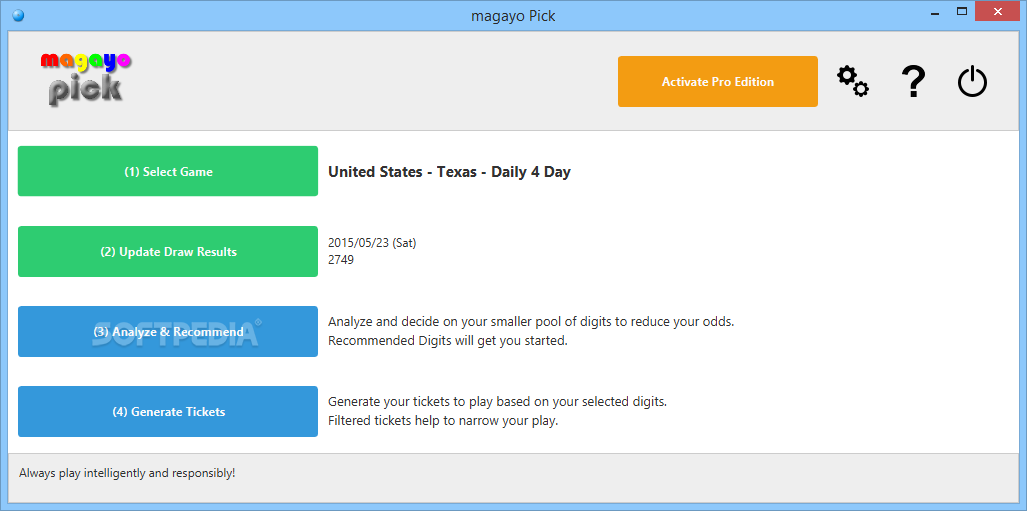Click the Recommended Digits description text
This screenshot has height=511, width=1027.
point(448,340)
